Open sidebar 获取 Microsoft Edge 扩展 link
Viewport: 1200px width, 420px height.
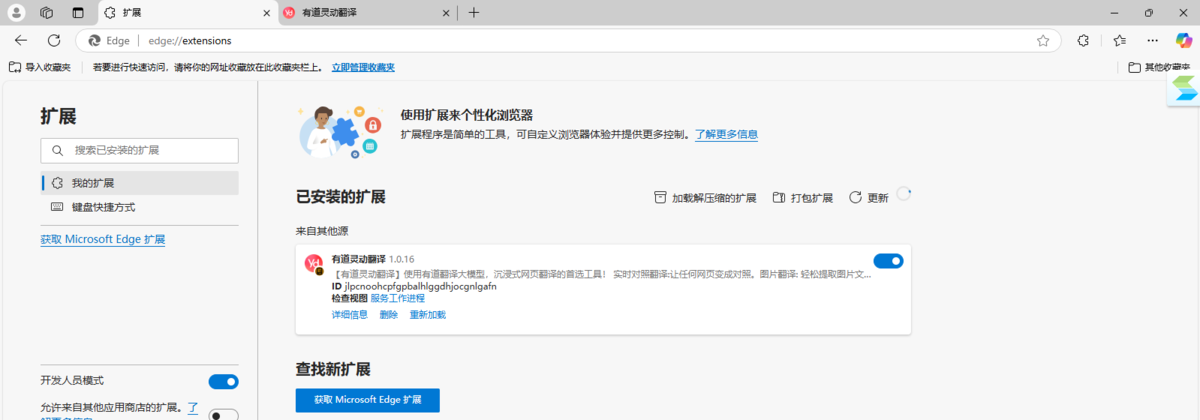[x=102, y=240]
